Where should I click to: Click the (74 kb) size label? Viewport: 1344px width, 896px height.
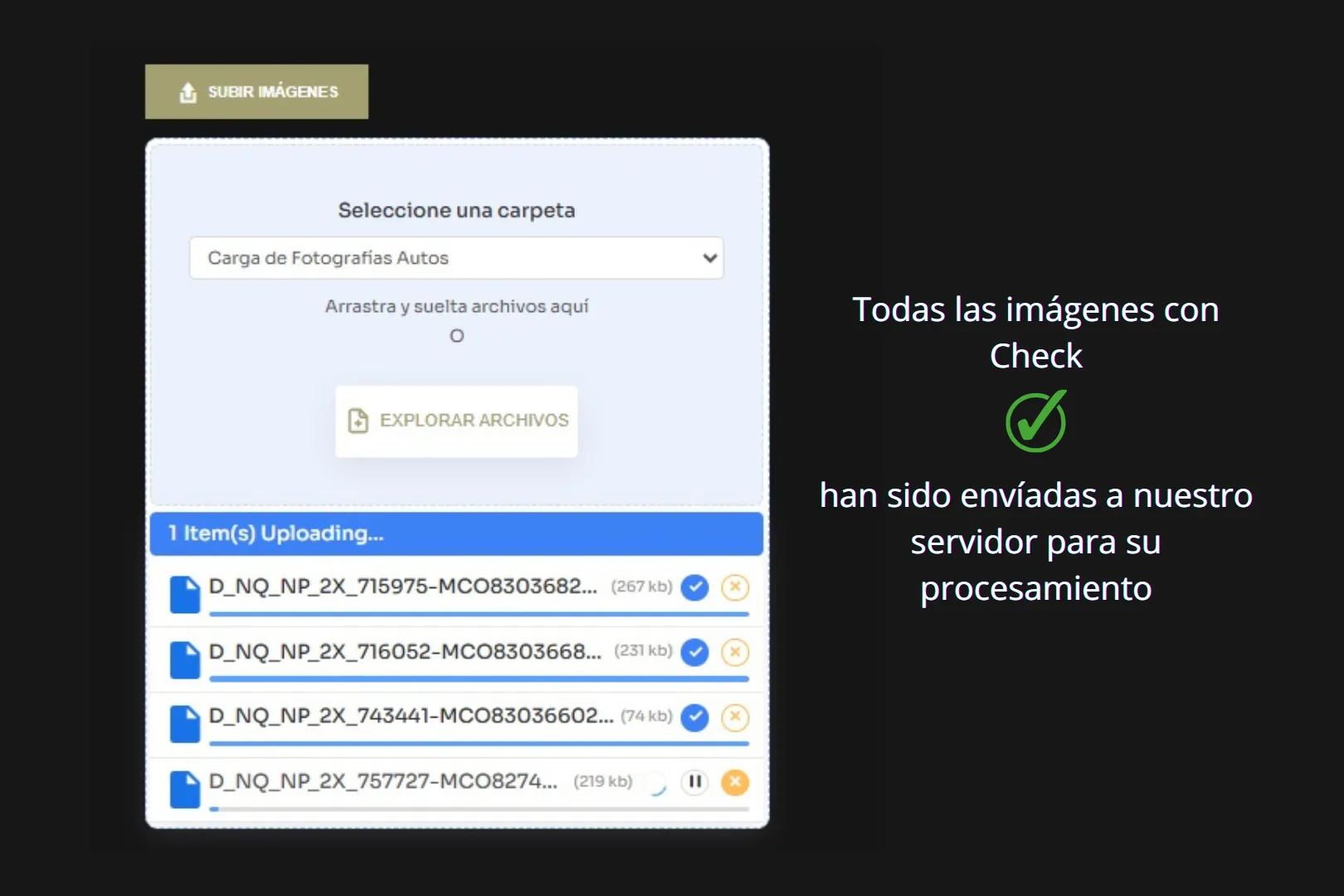[646, 716]
